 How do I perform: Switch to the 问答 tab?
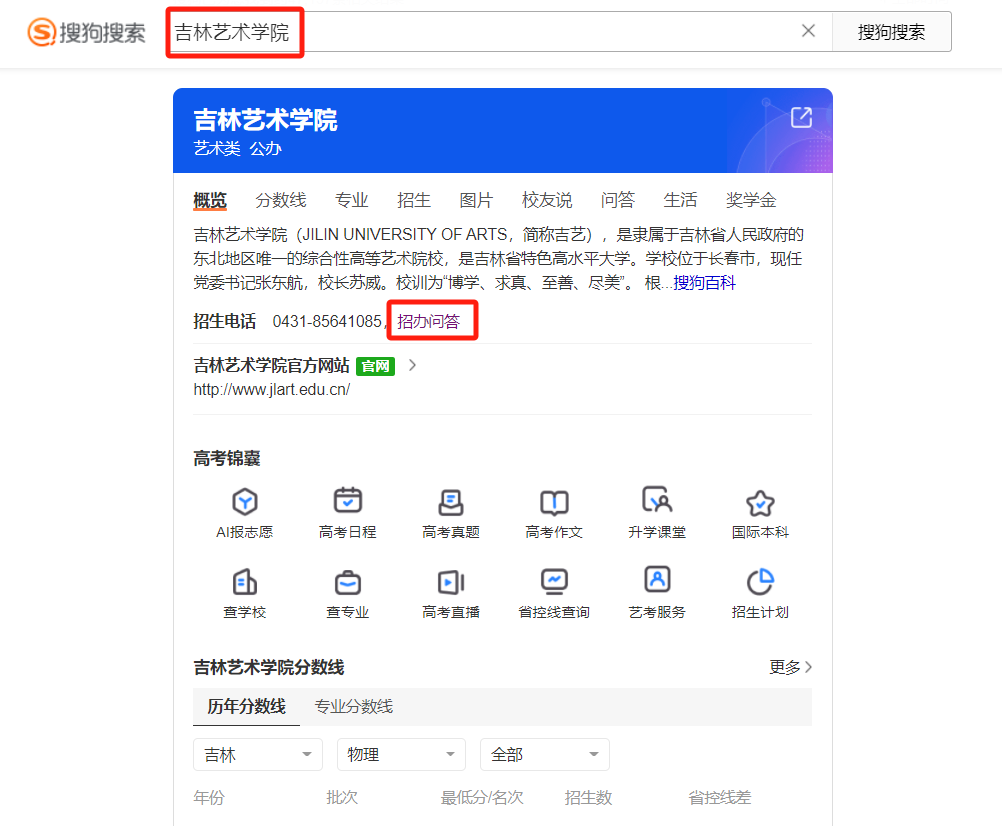(x=618, y=201)
